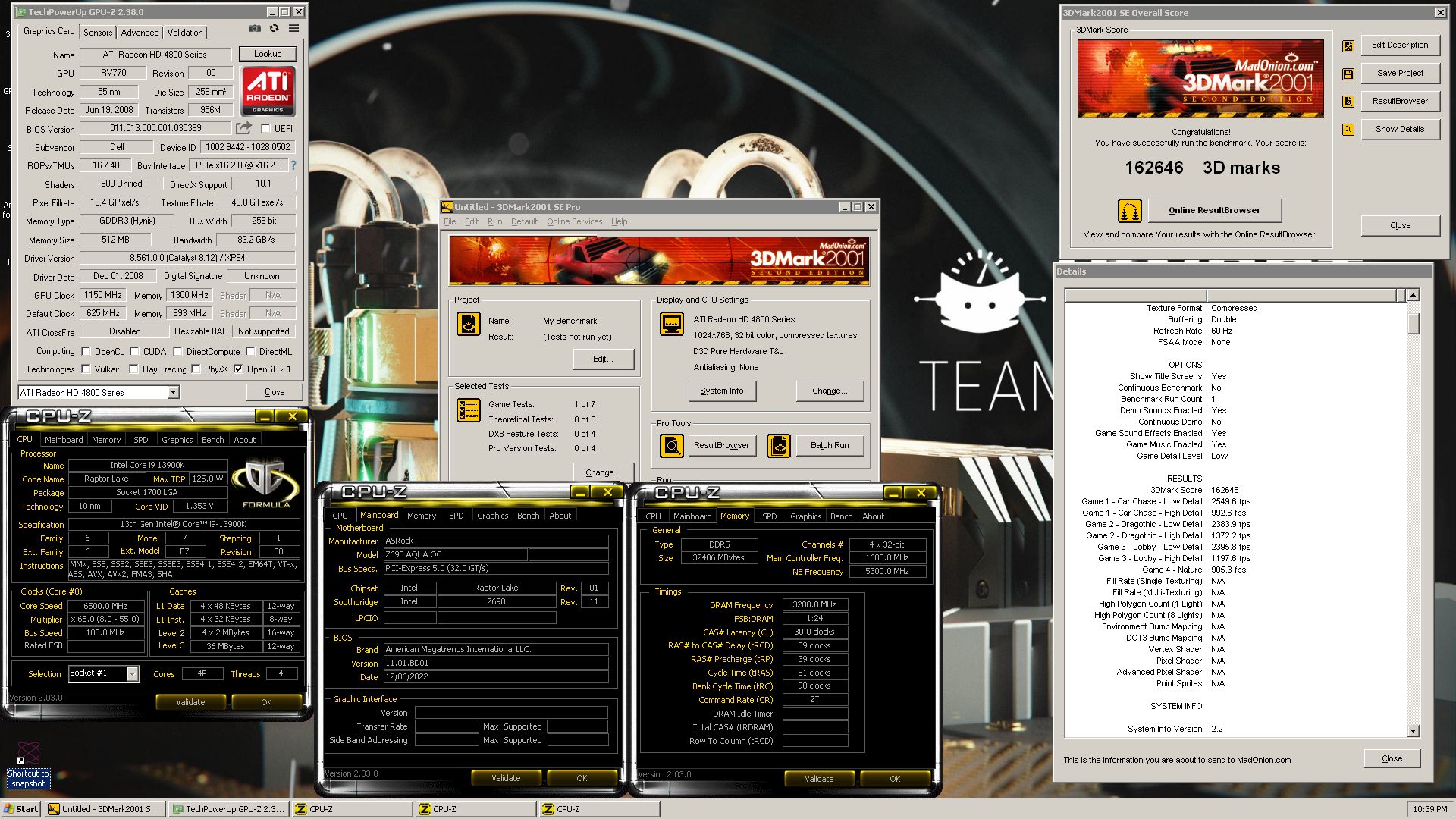The height and width of the screenshot is (819, 1456).
Task: Click the Details list scrollbar up arrow
Action: click(1413, 295)
